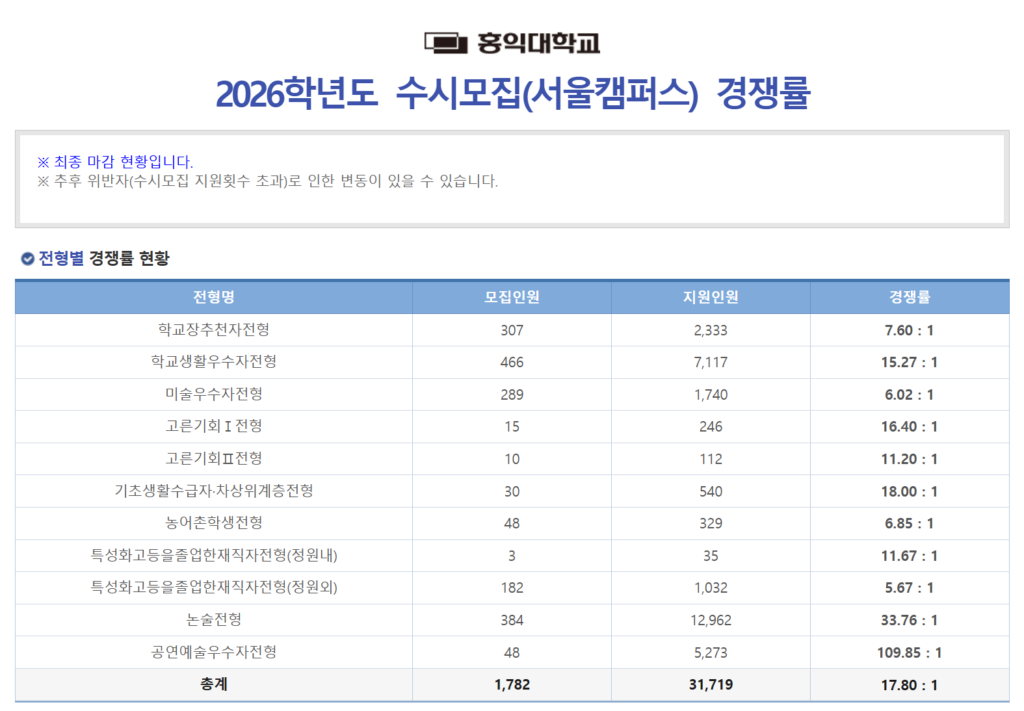
Task: Click the 5,273 applicants cell
Action: pyautogui.click(x=711, y=653)
